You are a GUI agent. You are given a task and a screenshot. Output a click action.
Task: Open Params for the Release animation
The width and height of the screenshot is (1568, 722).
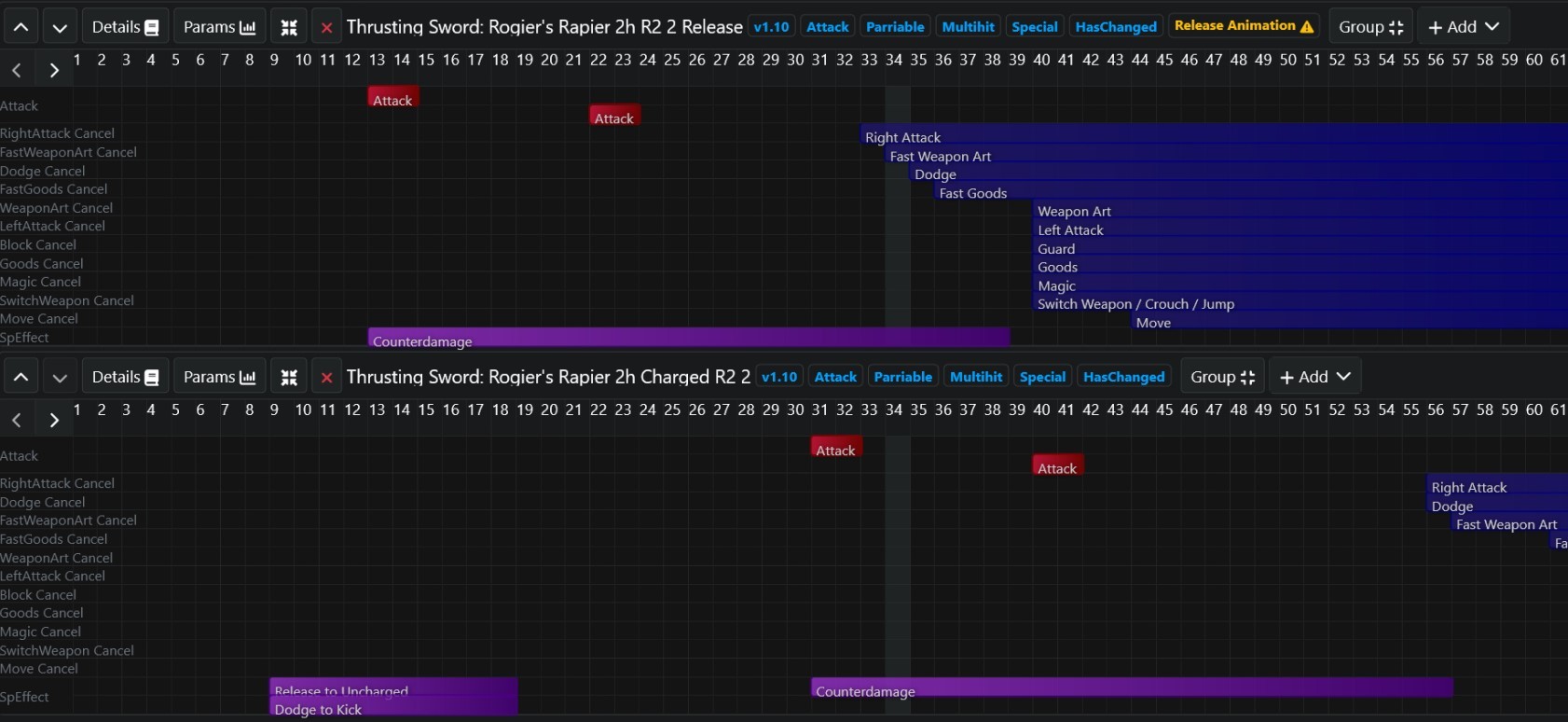click(x=220, y=27)
